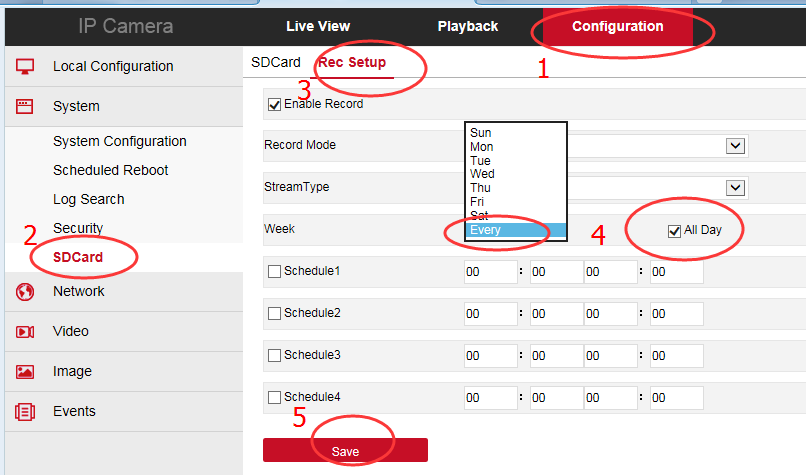This screenshot has width=806, height=475.
Task: Click the Events list icon
Action: pyautogui.click(x=25, y=412)
